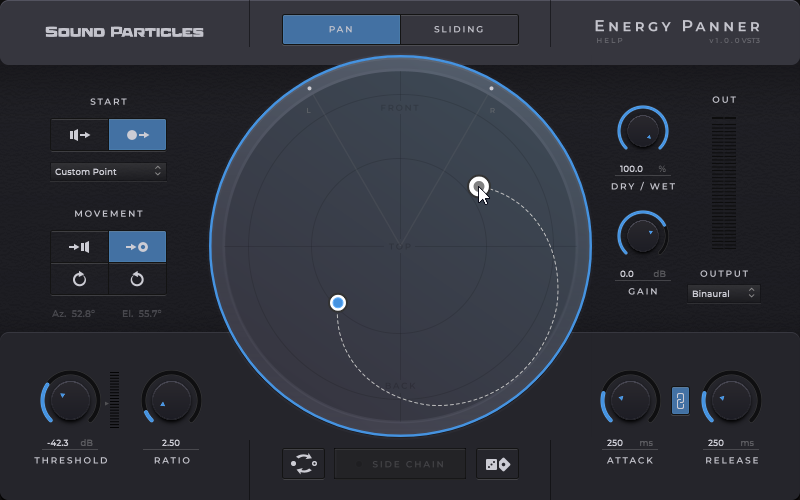Click the El. 55.7° elevation value
This screenshot has height=500, width=800.
pos(142,313)
